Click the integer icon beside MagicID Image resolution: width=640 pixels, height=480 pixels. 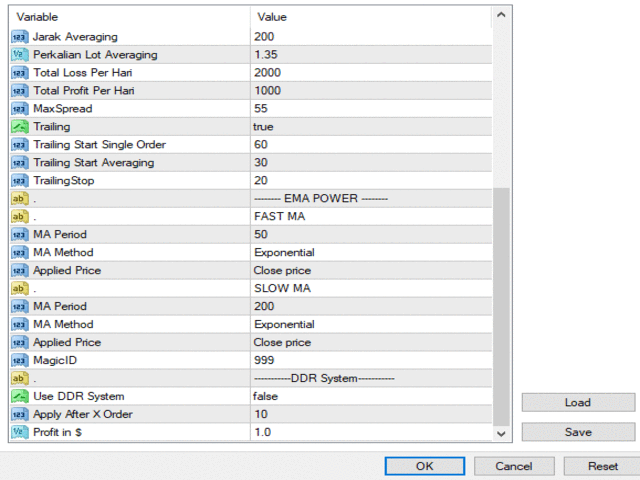pos(19,360)
